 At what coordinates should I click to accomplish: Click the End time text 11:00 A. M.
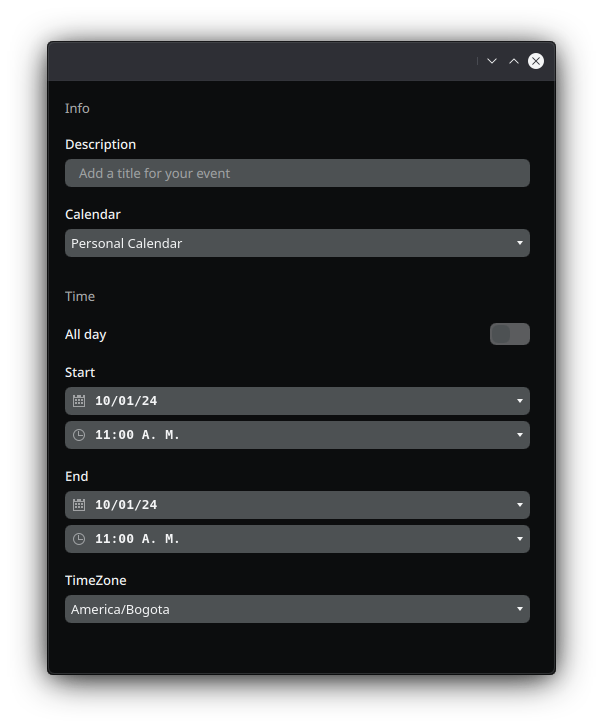(137, 539)
